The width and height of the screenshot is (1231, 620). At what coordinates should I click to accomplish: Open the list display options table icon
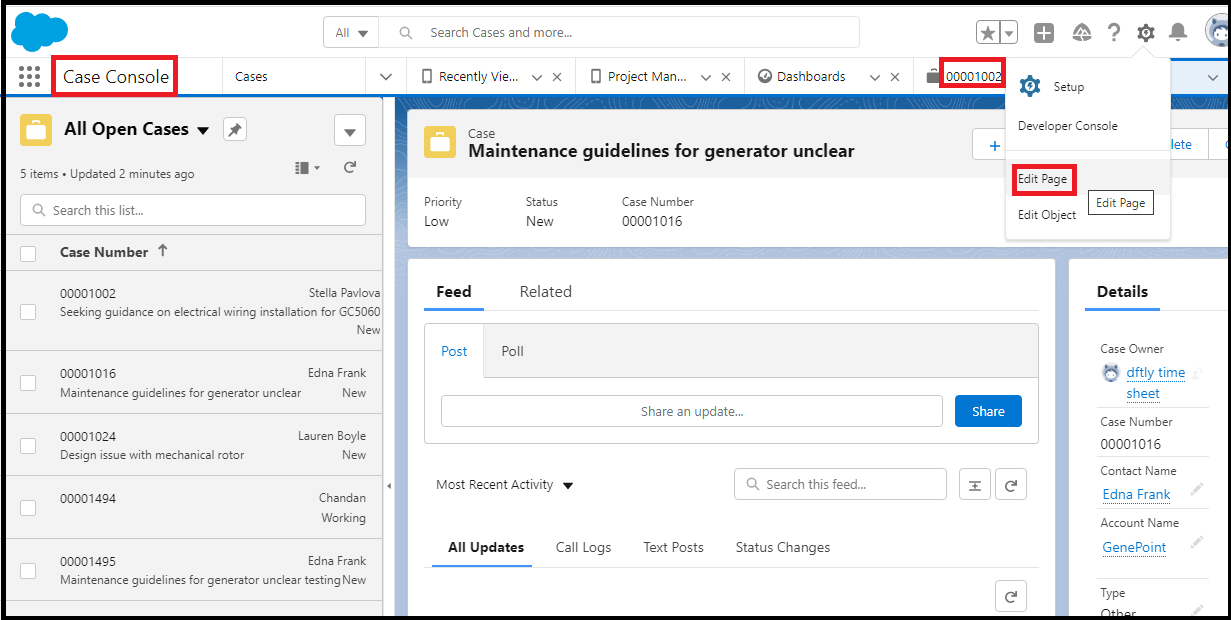tap(307, 168)
